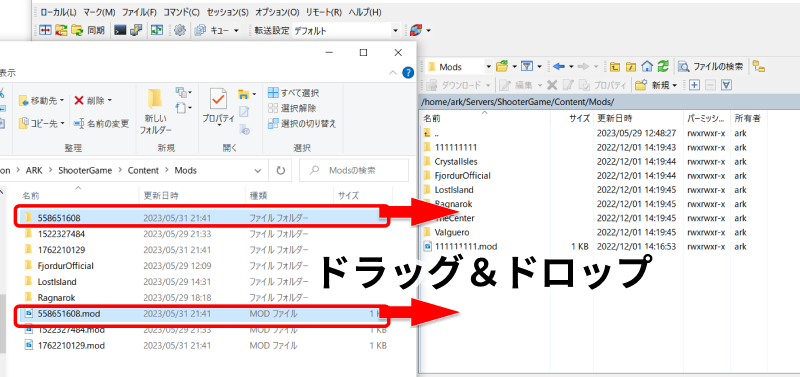Click 新しいフォルダー new folder in Explorer
The image size is (800, 377).
156,111
